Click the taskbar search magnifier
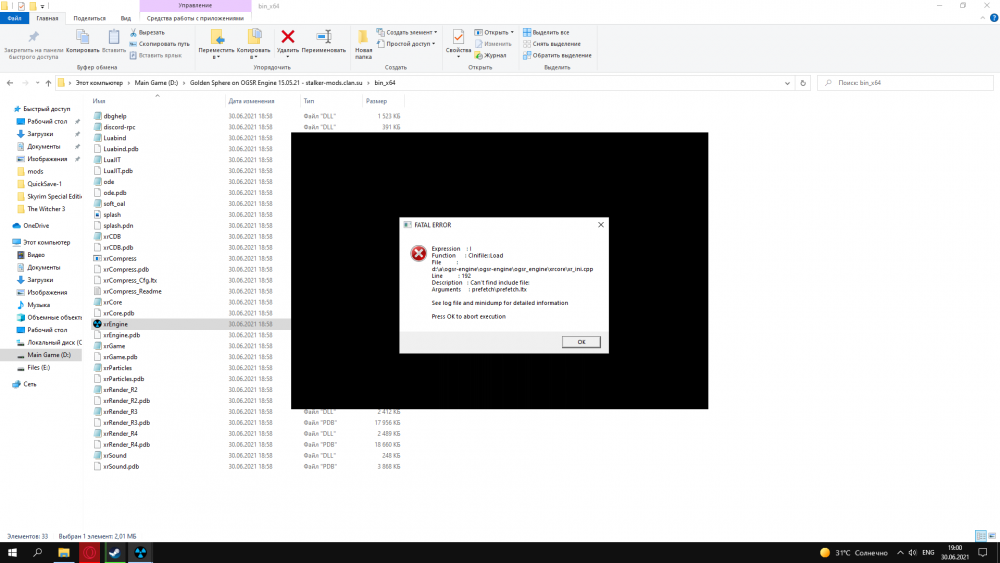 pyautogui.click(x=38, y=553)
